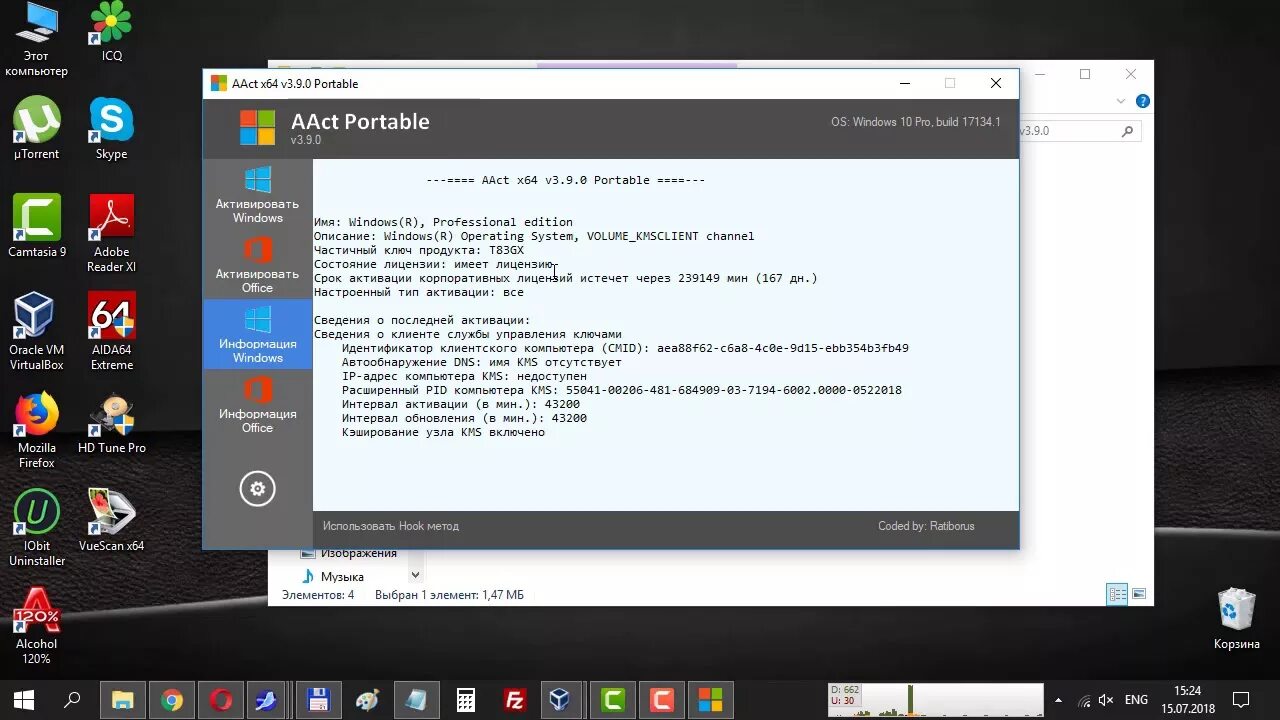Switch Explorer to large icons view
Viewport: 1280px width, 720px height.
point(1138,595)
